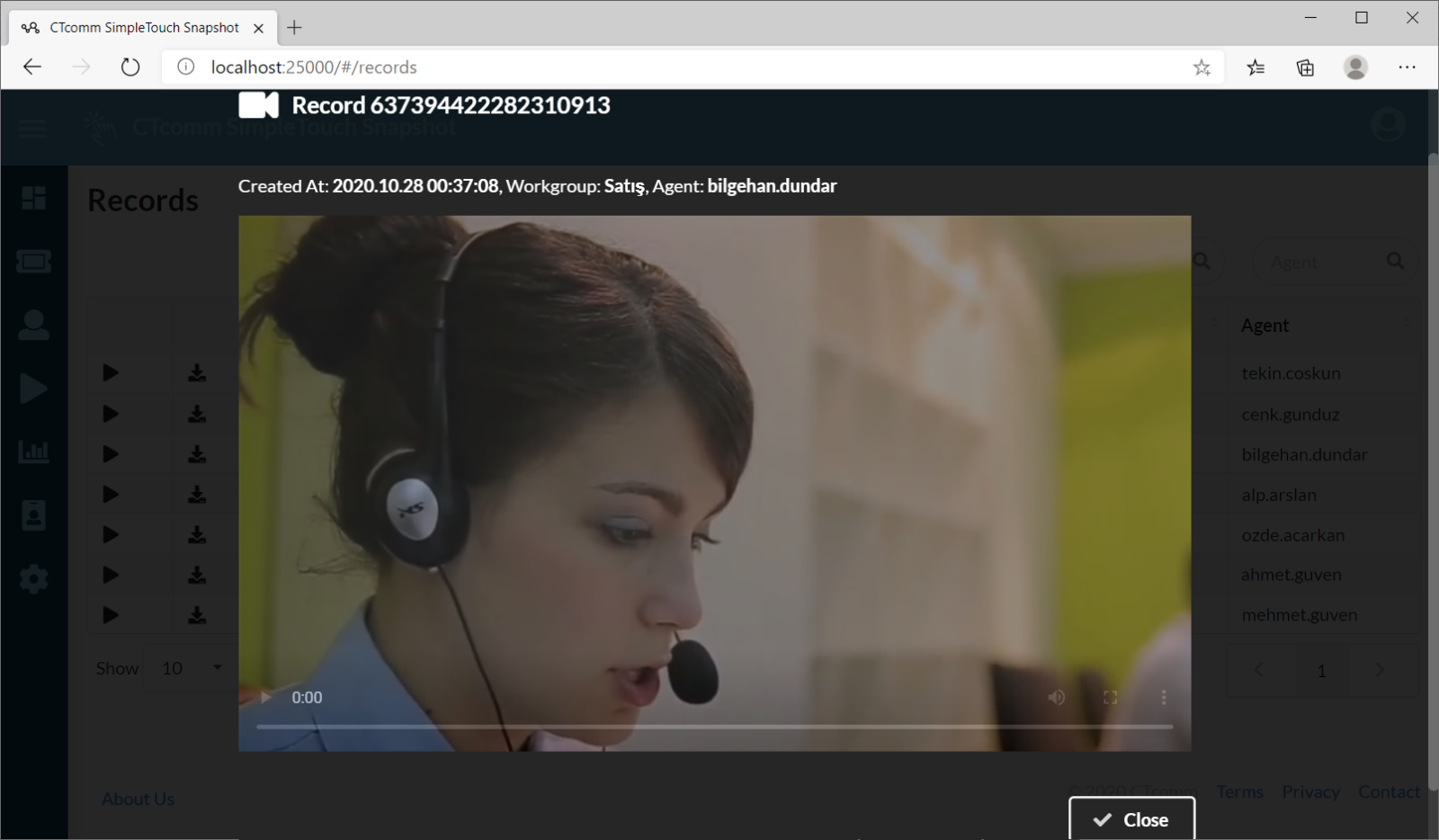Screen dimensions: 1439x840
Task: Select page 1 in pagination
Action: tap(1321, 670)
